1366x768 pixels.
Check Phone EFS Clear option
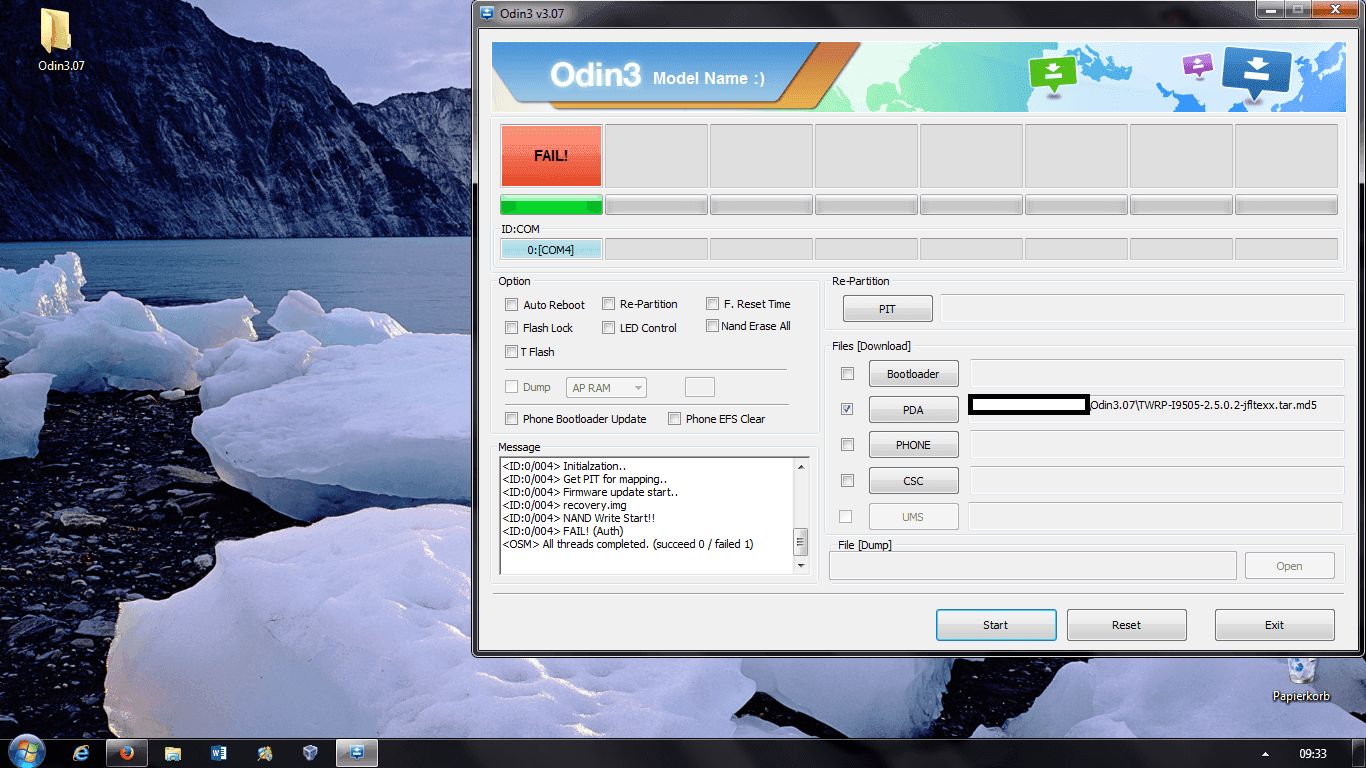pos(674,419)
